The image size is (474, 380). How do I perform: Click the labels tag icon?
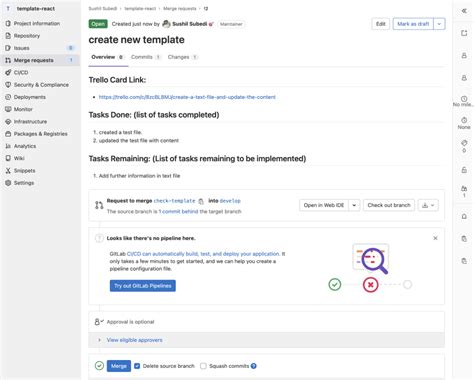pyautogui.click(x=464, y=143)
